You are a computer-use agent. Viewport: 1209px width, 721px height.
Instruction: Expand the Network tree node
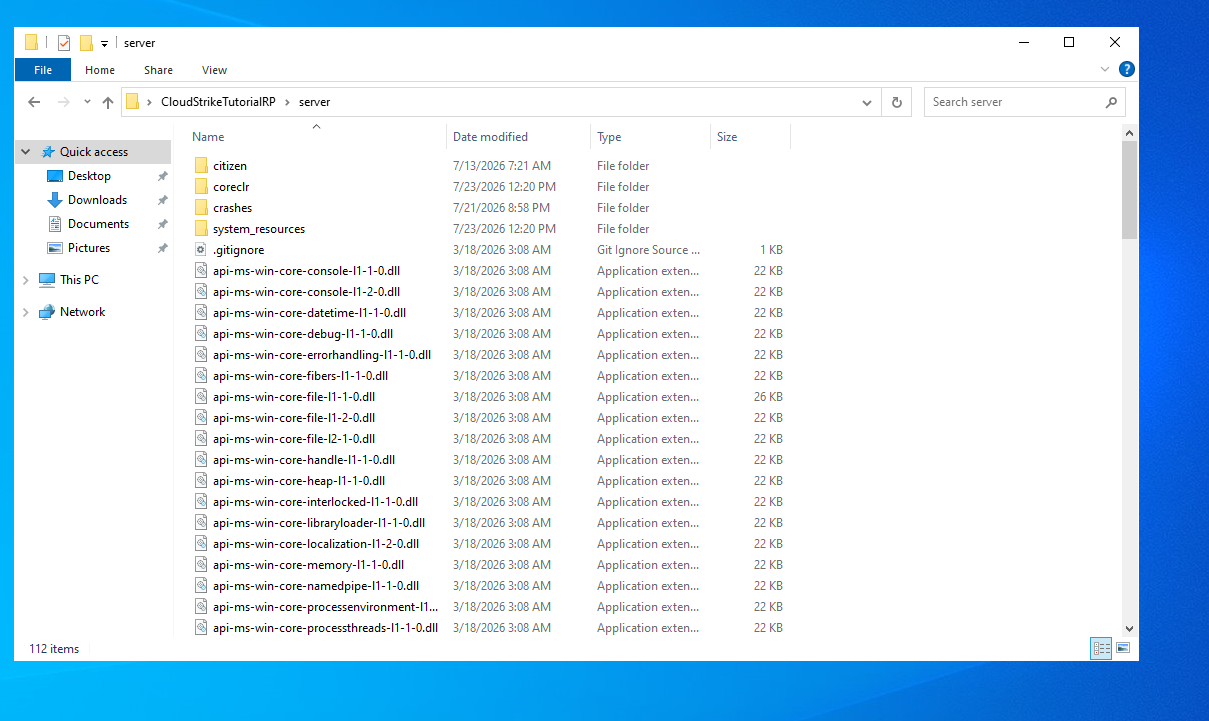pyautogui.click(x=26, y=312)
